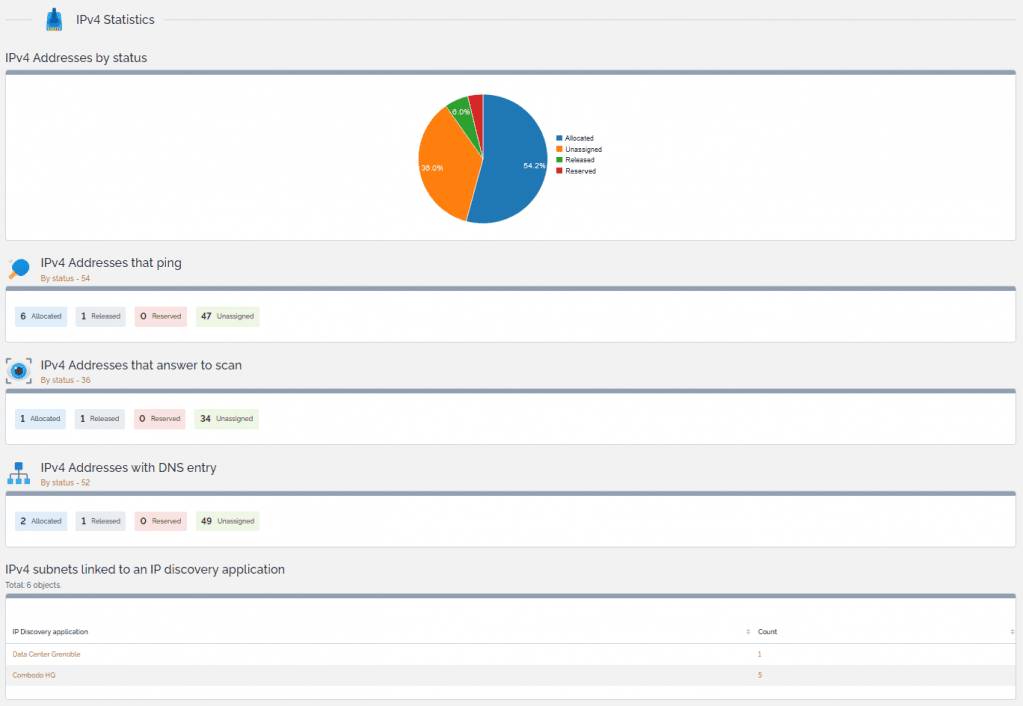Click the '34 Unassigned' badge in scan section
This screenshot has height=706, width=1023.
click(x=225, y=418)
